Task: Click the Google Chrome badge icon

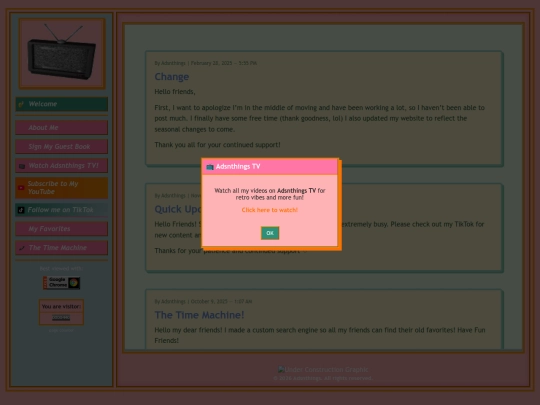Action: tap(61, 283)
